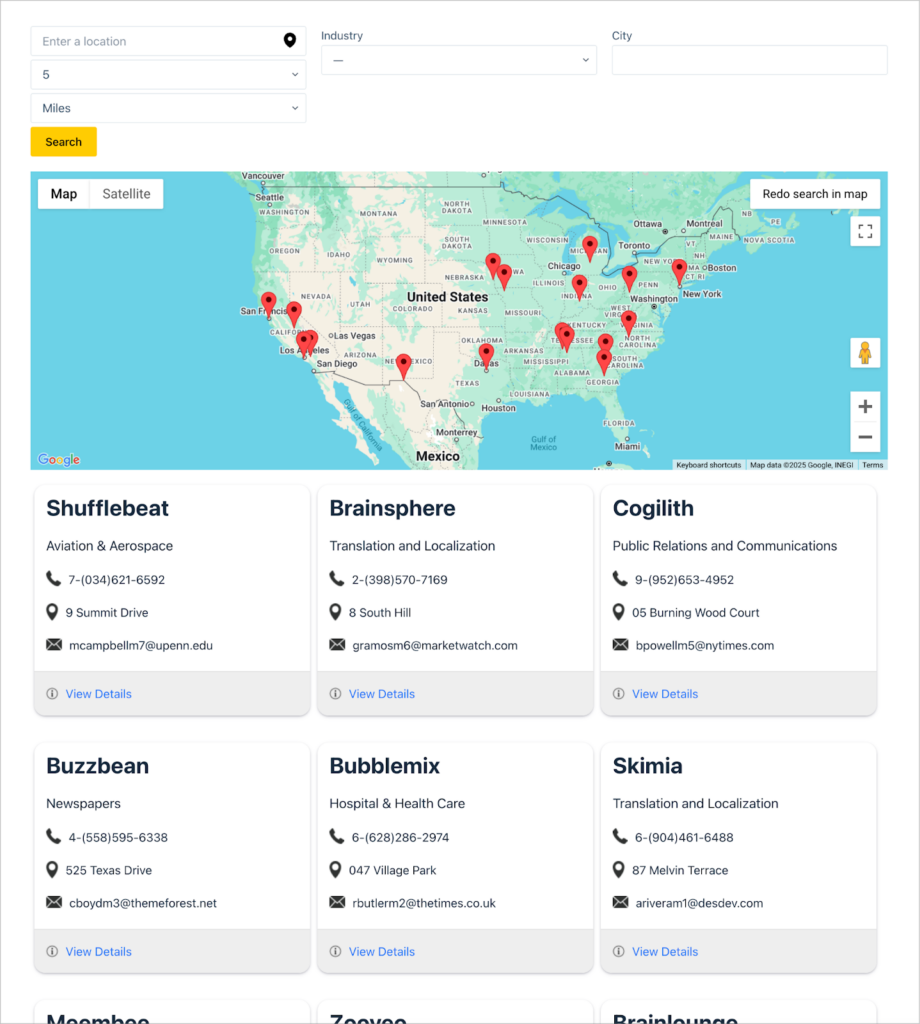Open the radius value dropdown showing 5
This screenshot has width=920, height=1024.
[x=167, y=74]
